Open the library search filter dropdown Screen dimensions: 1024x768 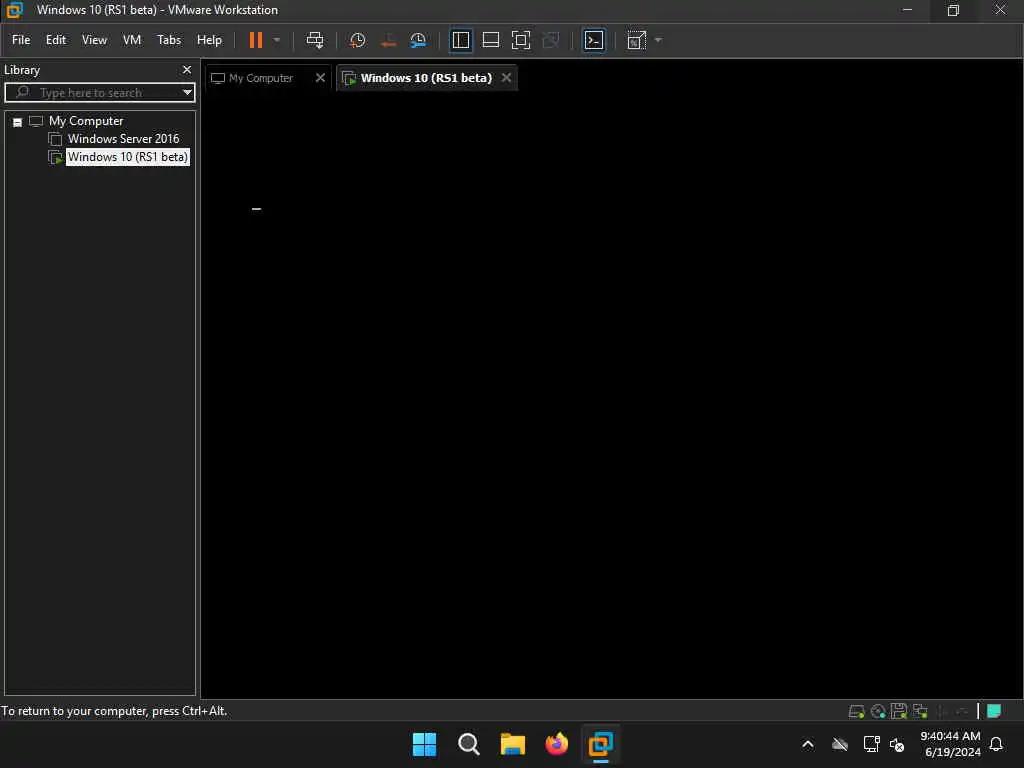(x=187, y=93)
